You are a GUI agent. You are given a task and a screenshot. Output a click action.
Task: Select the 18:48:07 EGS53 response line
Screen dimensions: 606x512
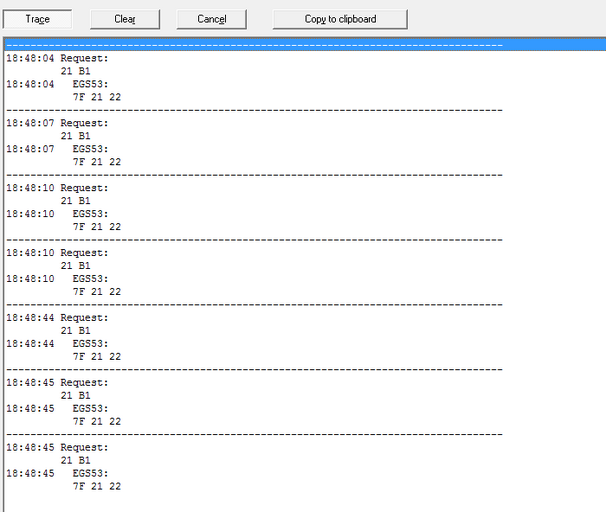[x=57, y=149]
